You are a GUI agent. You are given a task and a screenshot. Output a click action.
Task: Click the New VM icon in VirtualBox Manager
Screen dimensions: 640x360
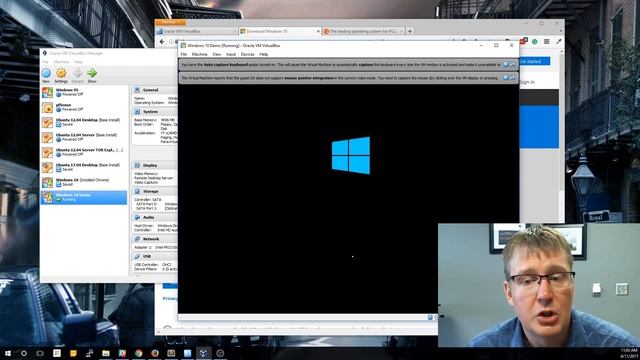point(46,73)
